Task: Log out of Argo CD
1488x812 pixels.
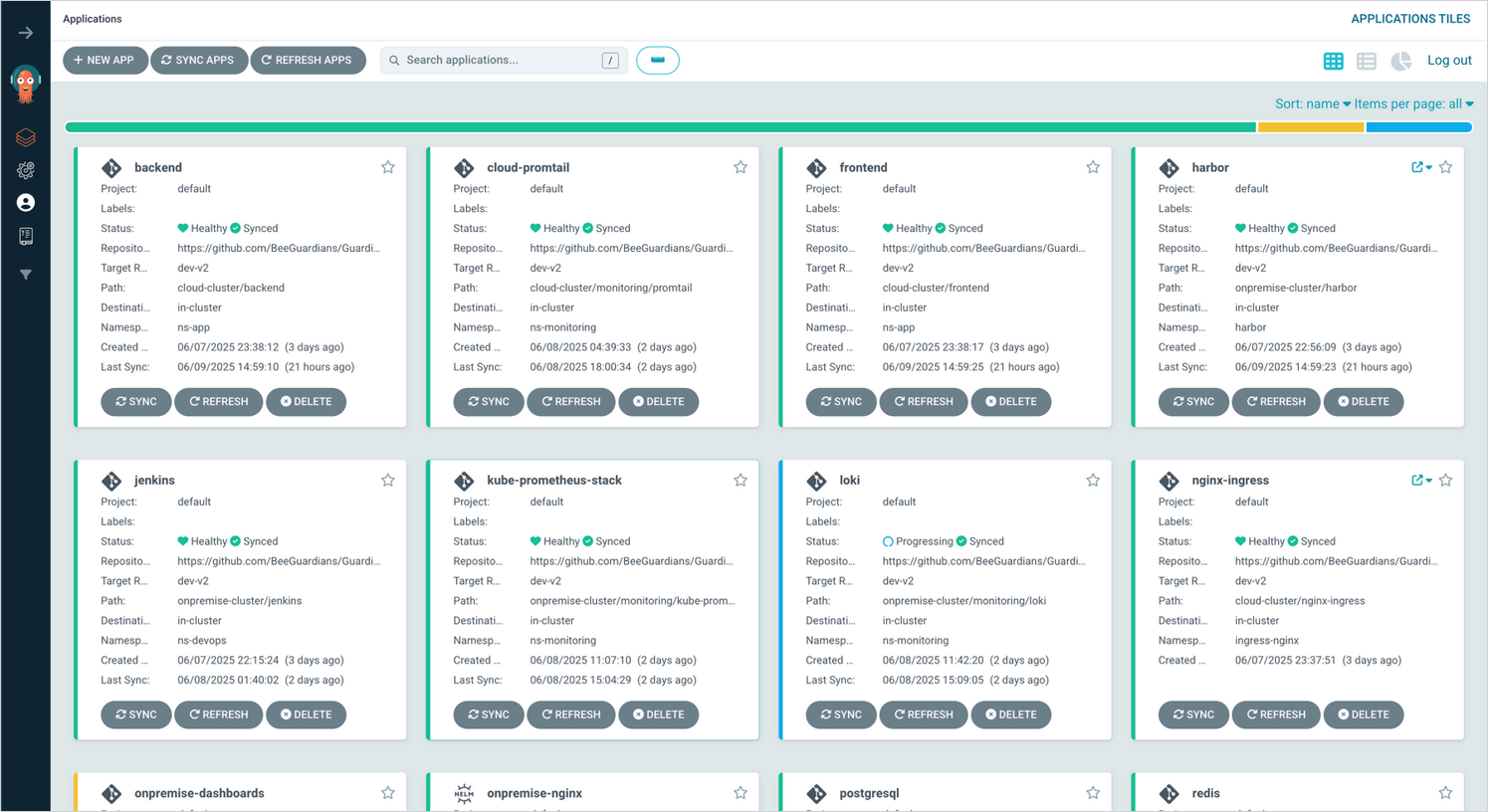Action: [1449, 61]
